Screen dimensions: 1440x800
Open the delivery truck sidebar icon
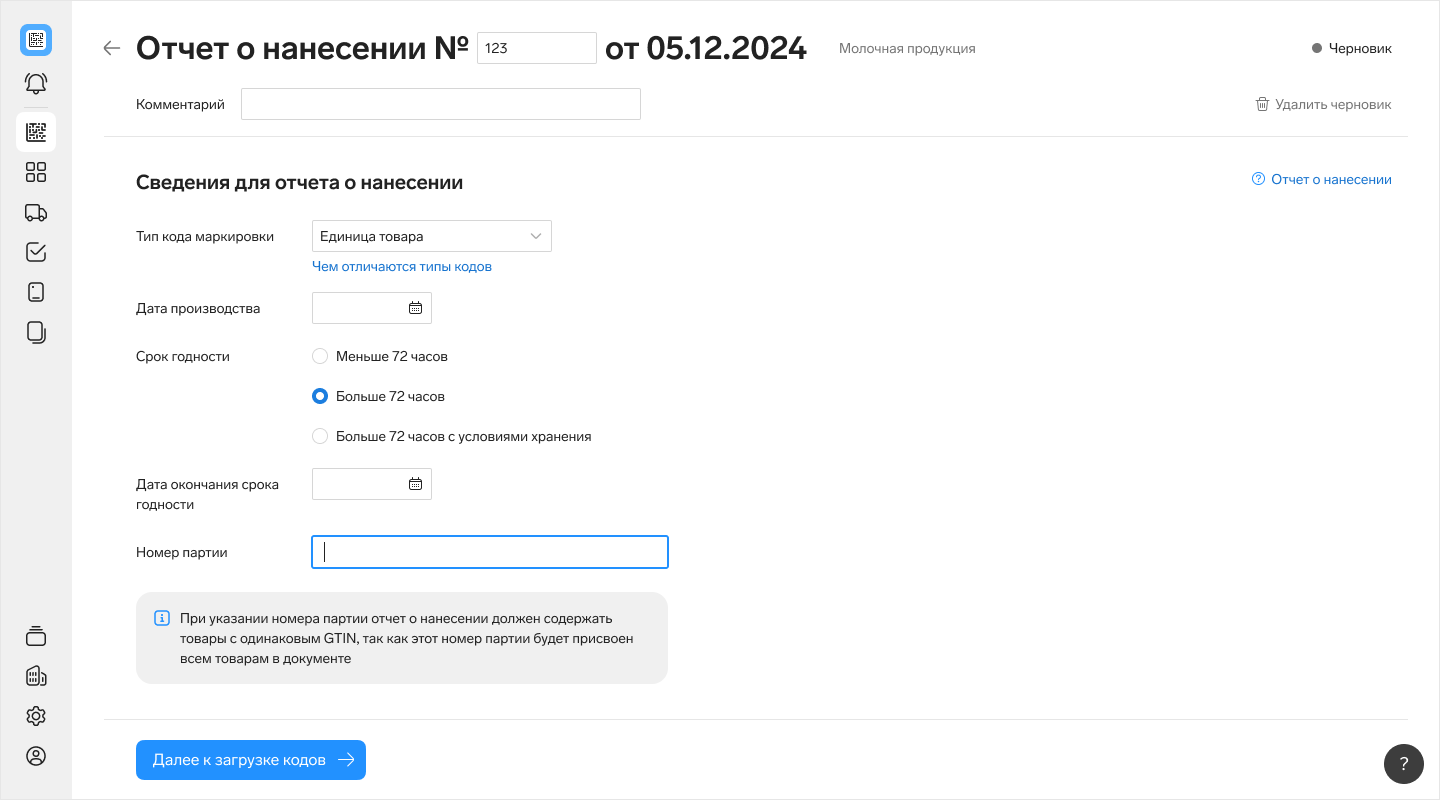pyautogui.click(x=36, y=212)
